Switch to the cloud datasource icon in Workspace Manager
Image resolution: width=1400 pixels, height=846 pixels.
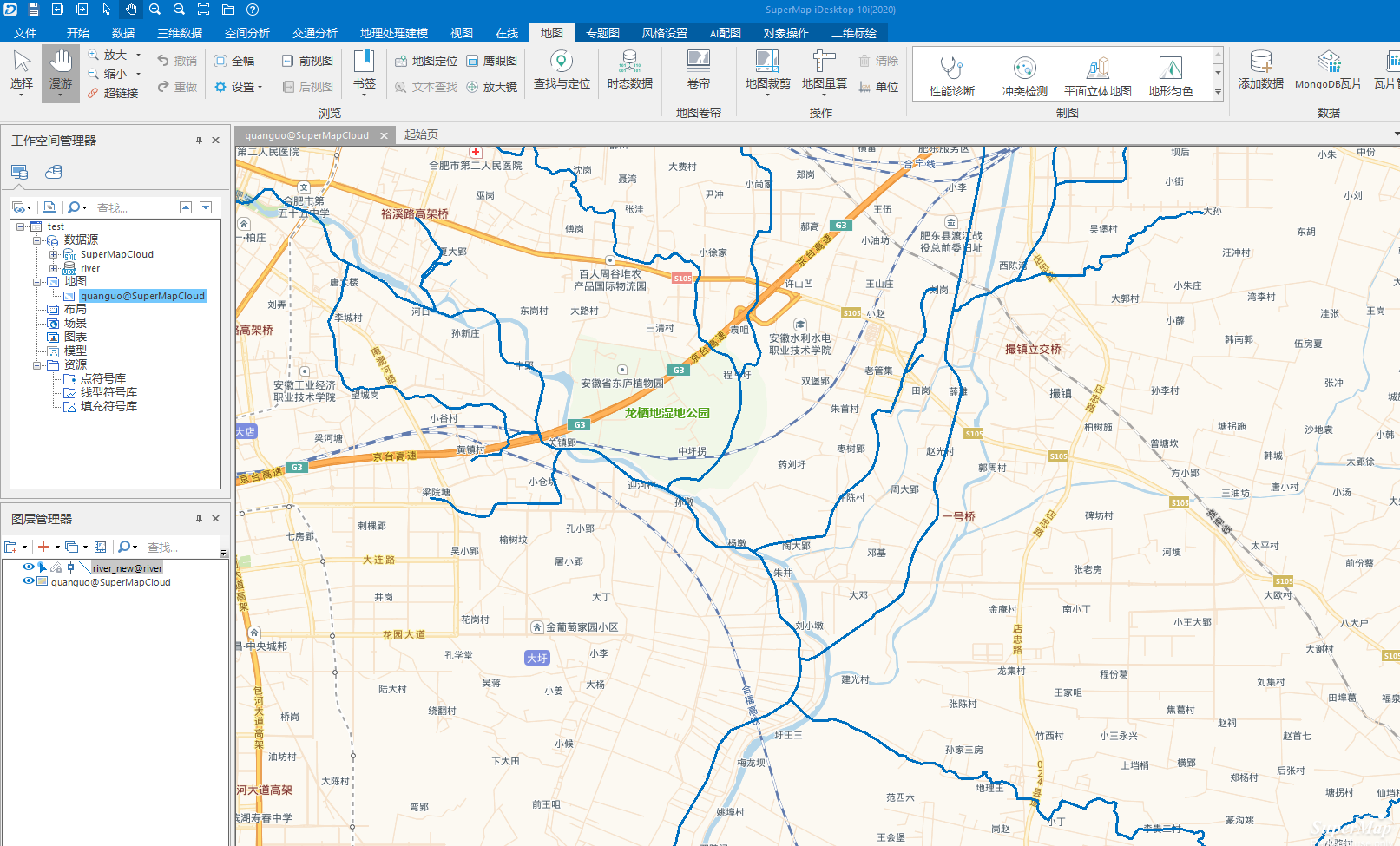54,172
